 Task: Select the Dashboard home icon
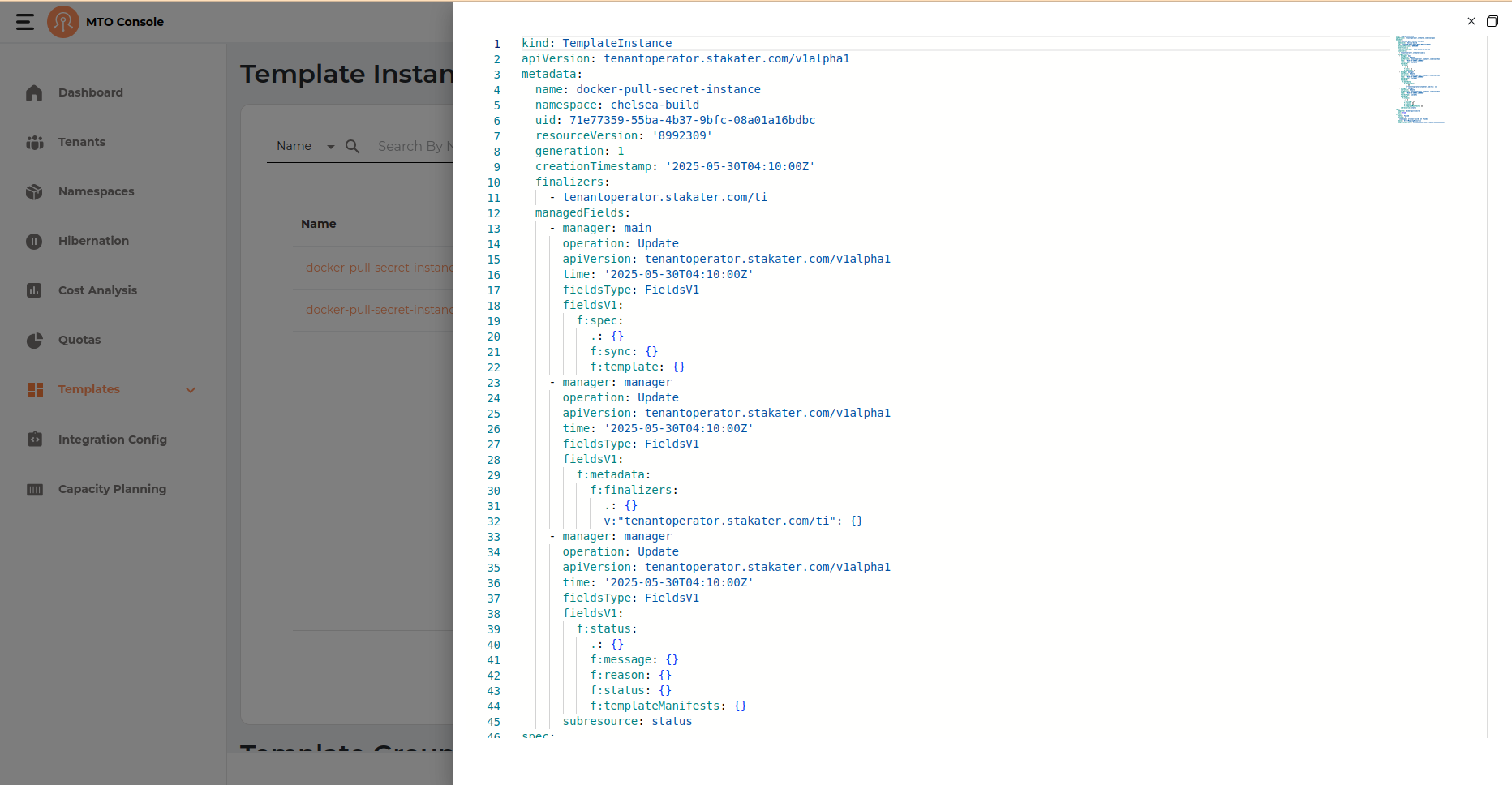35,92
